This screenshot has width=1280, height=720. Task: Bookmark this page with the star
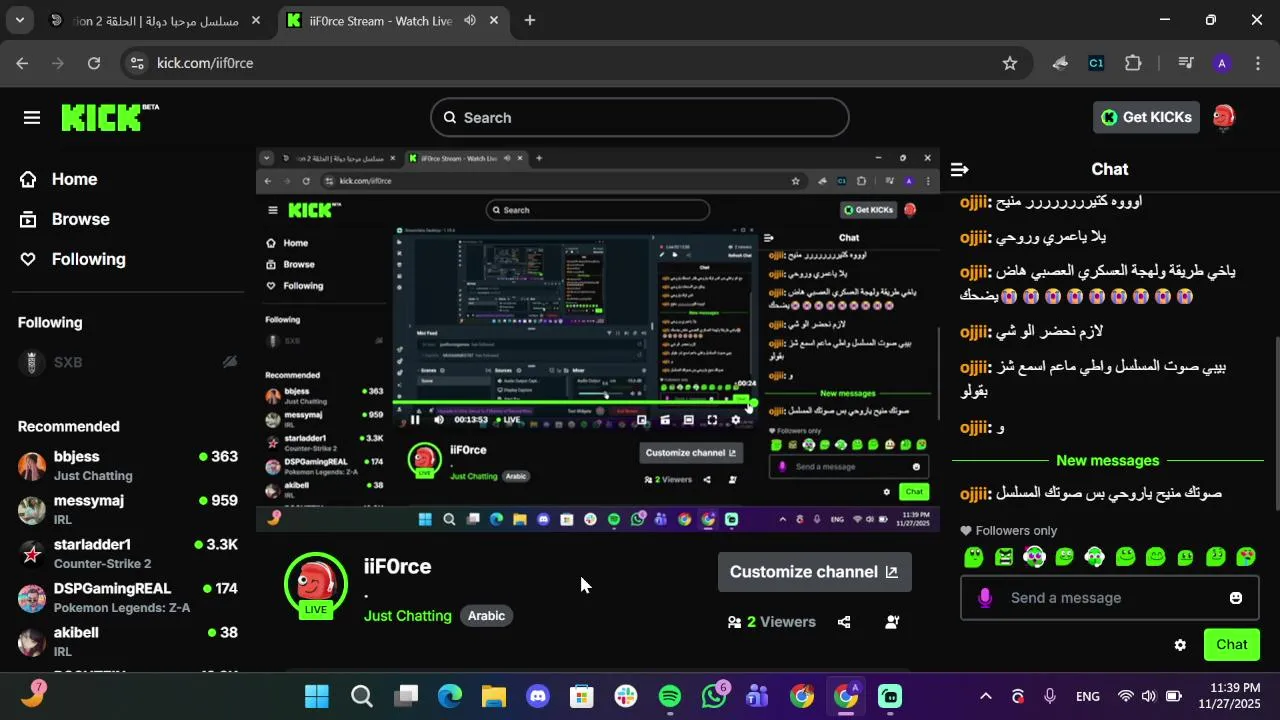coord(1010,63)
